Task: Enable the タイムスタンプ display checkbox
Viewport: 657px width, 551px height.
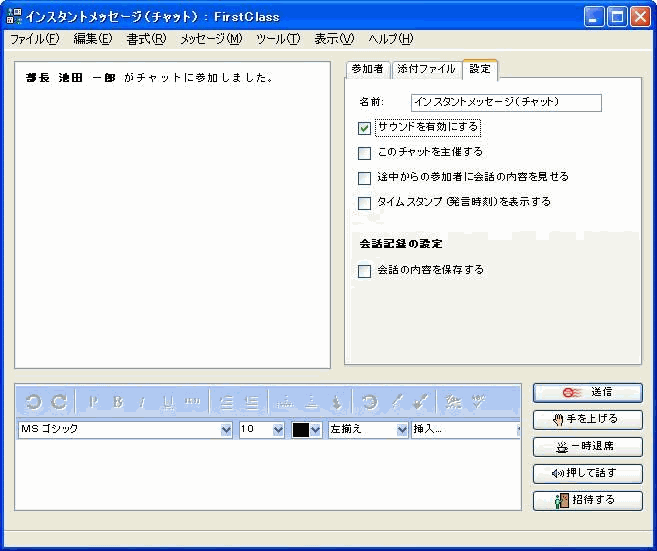Action: click(365, 203)
